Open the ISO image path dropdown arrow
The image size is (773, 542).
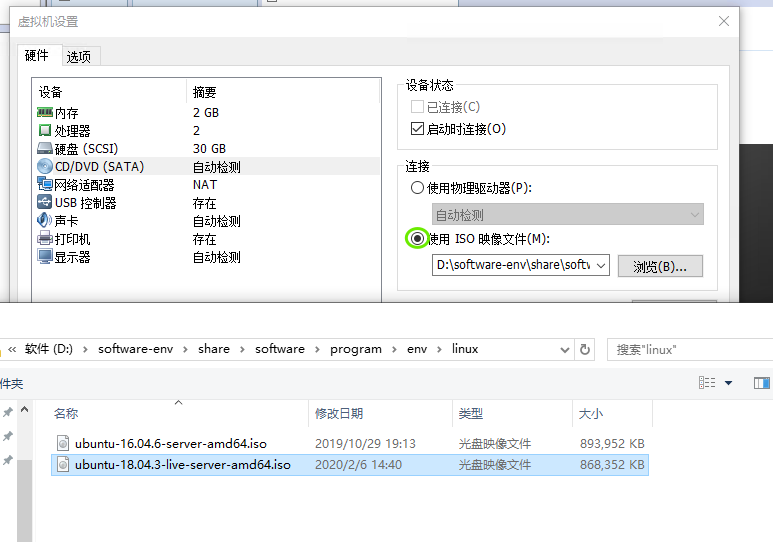point(601,265)
